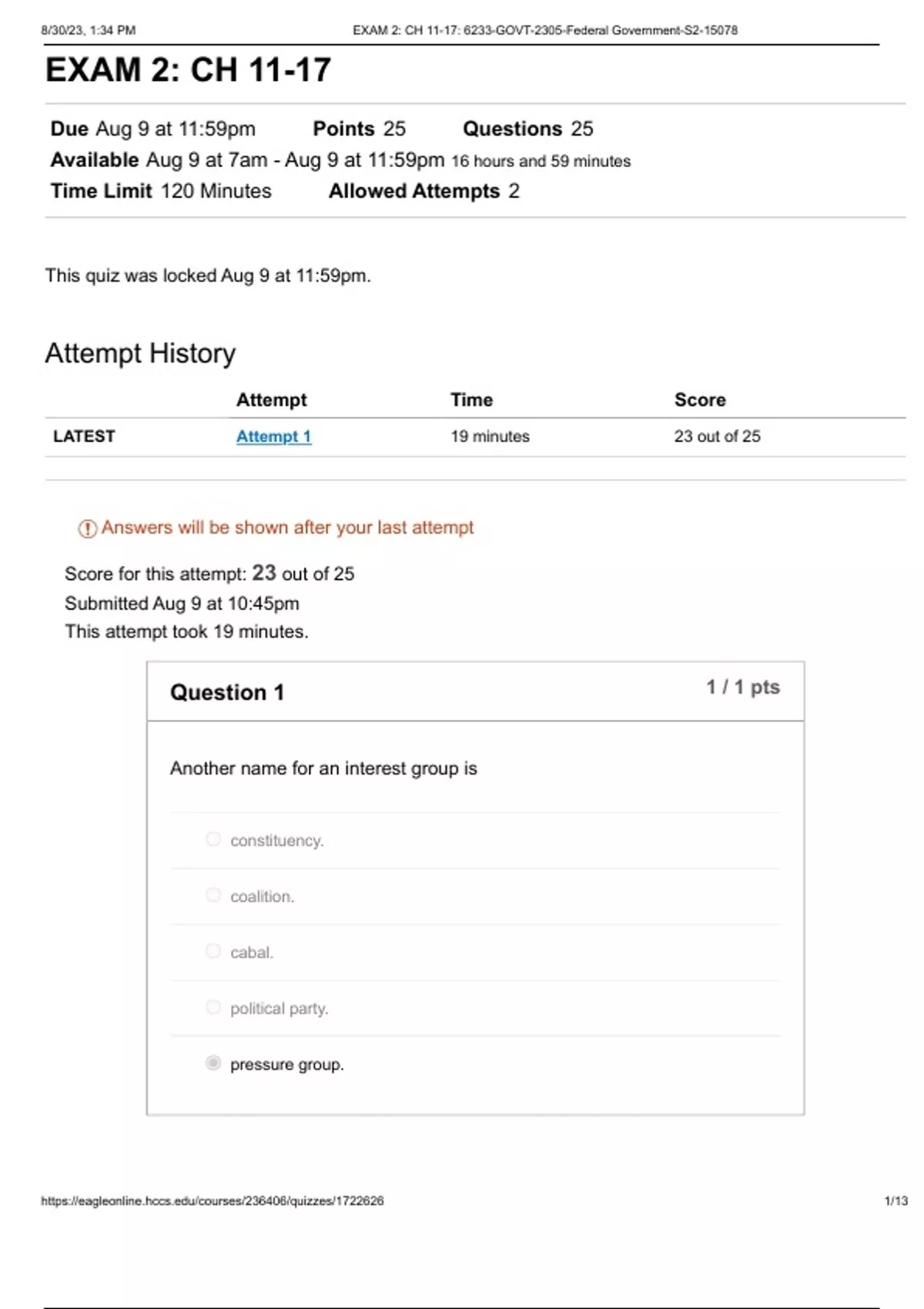Click the "23 out of 25" table score
Screen dimensions: 924x1309
pos(717,437)
